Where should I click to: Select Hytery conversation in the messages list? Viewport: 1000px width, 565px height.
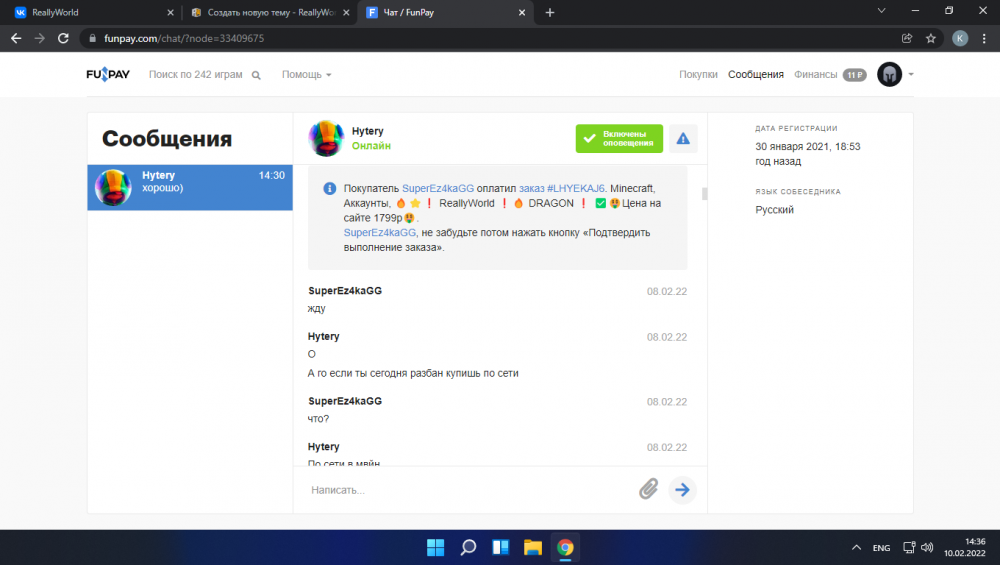190,187
